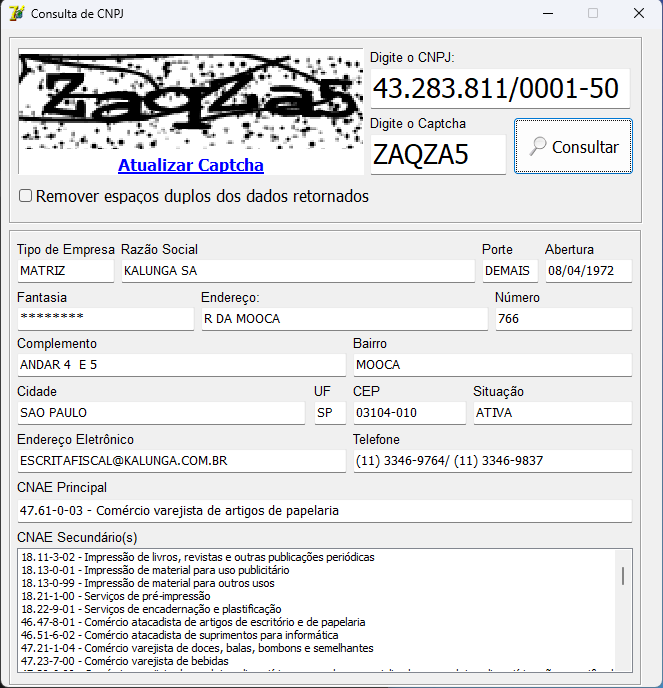Image resolution: width=663 pixels, height=688 pixels.
Task: Click the Cidade field SAO PAULO
Action: (x=161, y=413)
